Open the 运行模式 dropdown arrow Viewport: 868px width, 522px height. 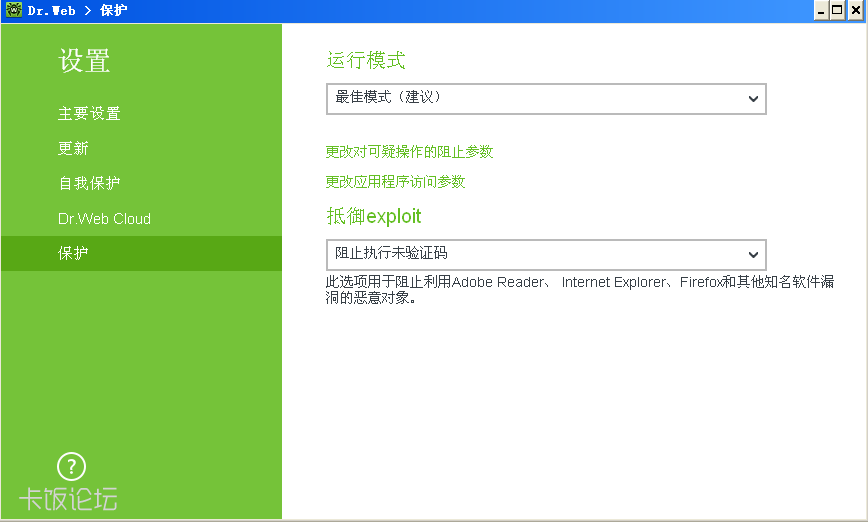pyautogui.click(x=753, y=99)
